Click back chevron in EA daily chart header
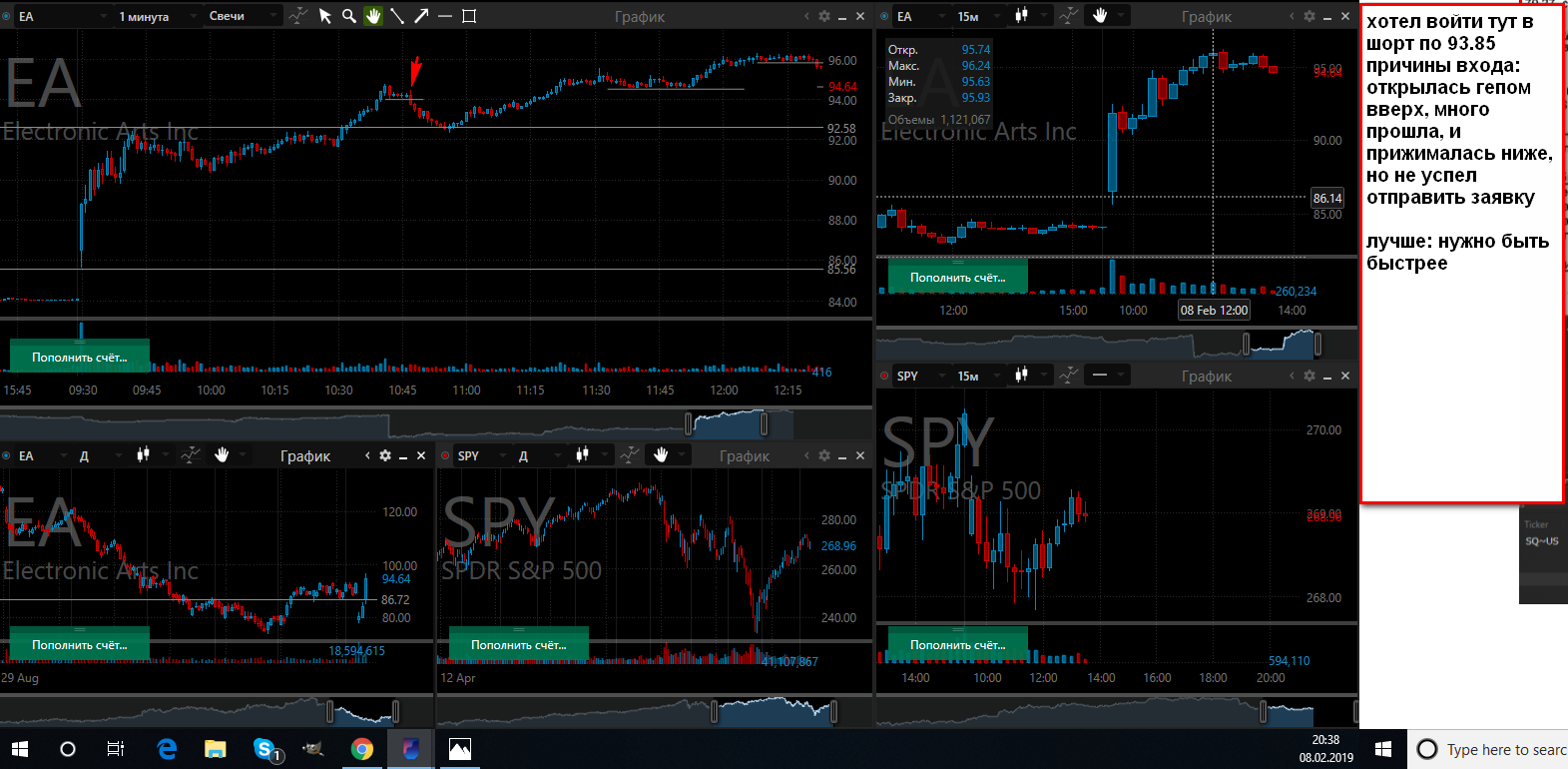Viewport: 1568px width, 769px height. 367,455
